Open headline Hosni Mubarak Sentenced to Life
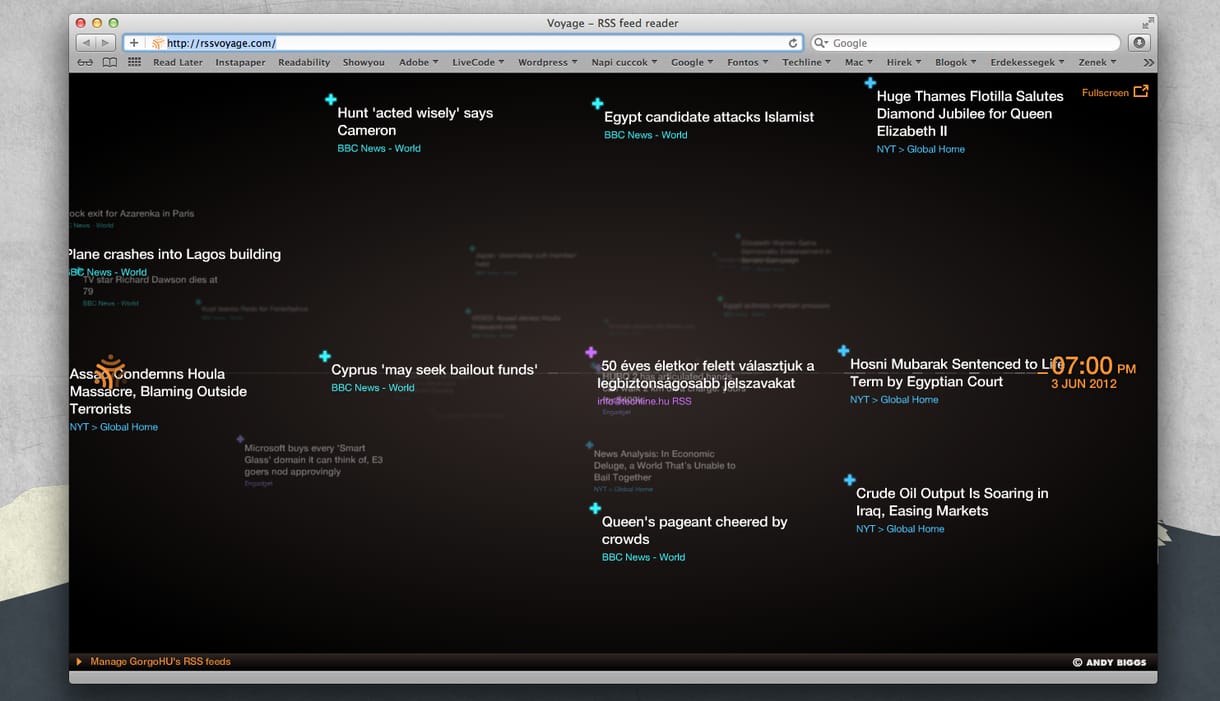This screenshot has height=701, width=1220. 956,372
